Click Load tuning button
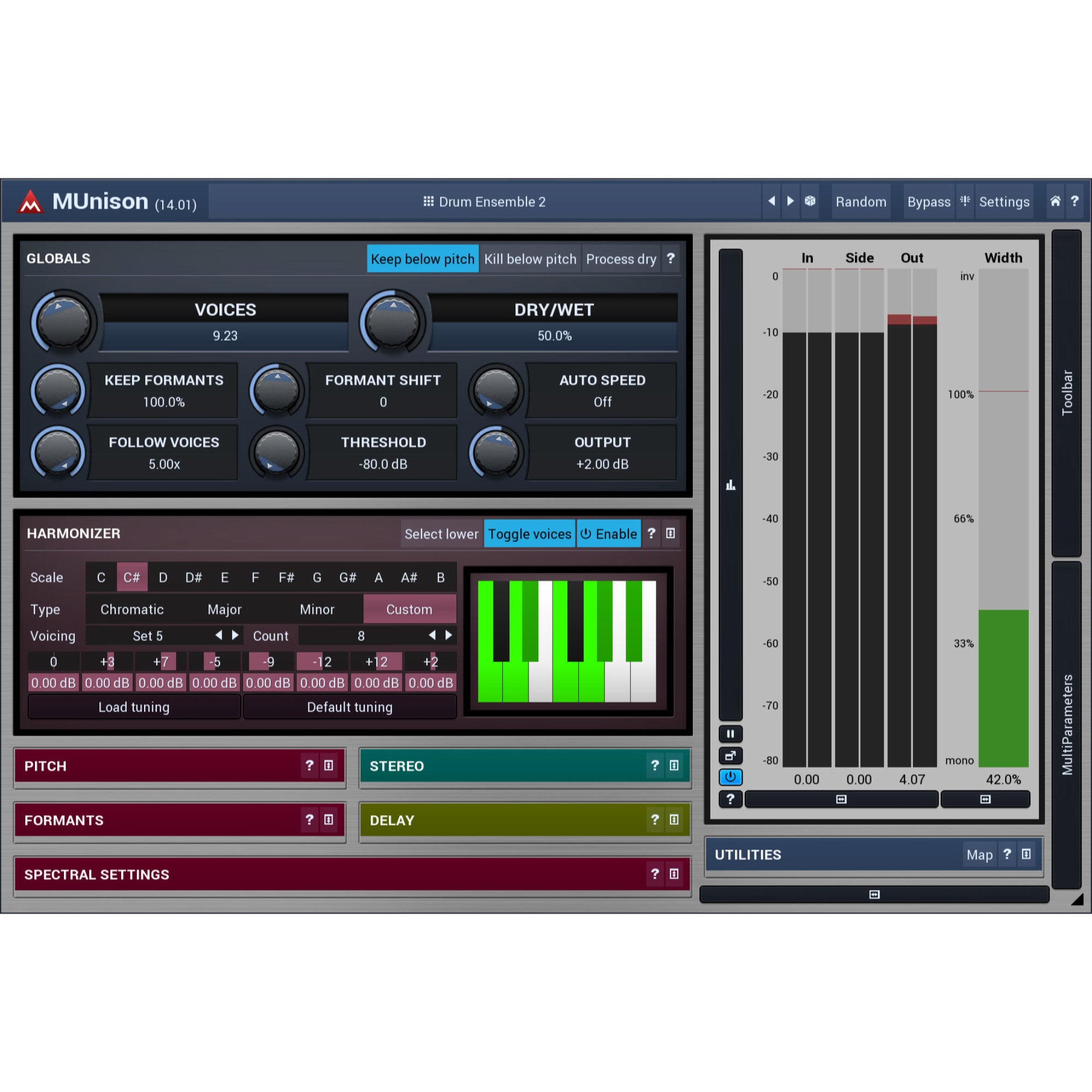This screenshot has height=1092, width=1092. tap(134, 707)
